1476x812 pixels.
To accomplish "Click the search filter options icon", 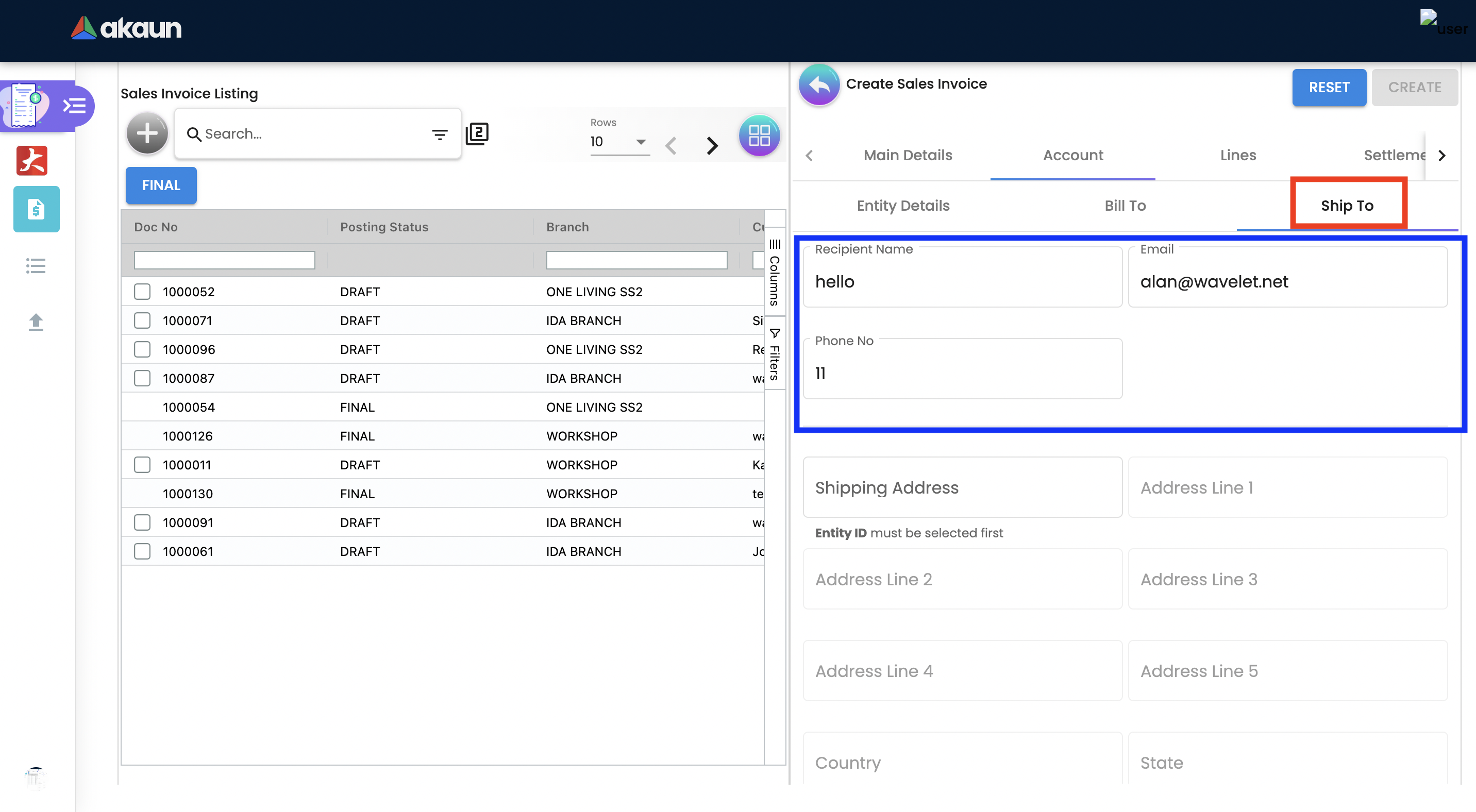I will click(440, 134).
